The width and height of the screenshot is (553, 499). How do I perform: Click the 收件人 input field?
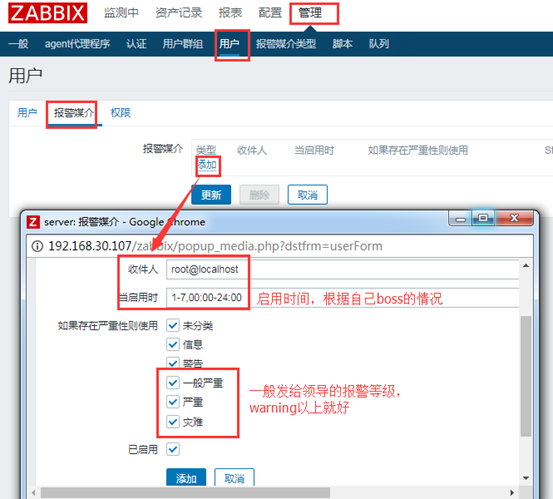(x=342, y=269)
